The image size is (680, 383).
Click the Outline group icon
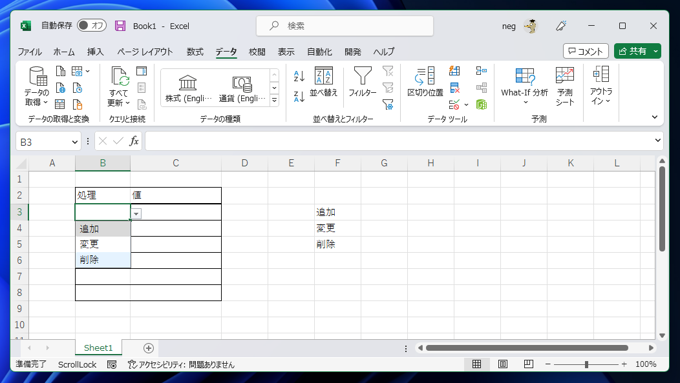pyautogui.click(x=601, y=75)
